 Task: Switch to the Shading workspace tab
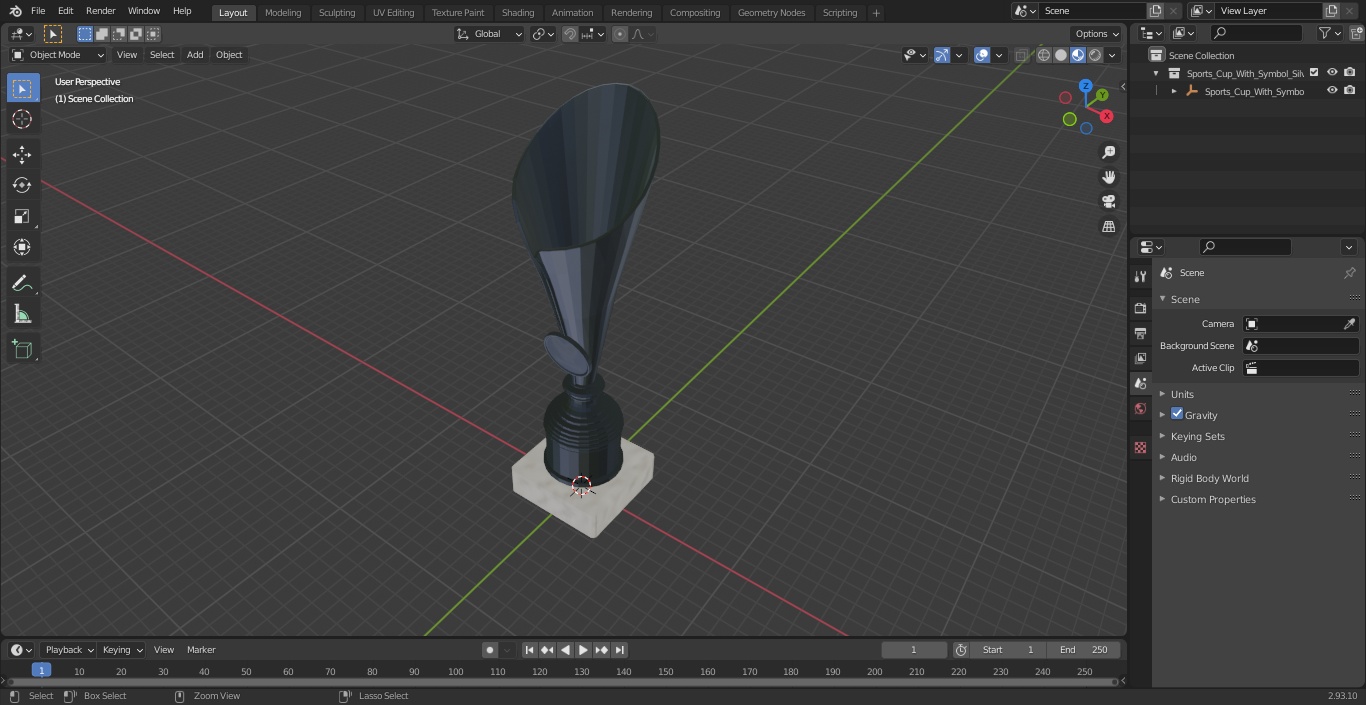pos(518,12)
